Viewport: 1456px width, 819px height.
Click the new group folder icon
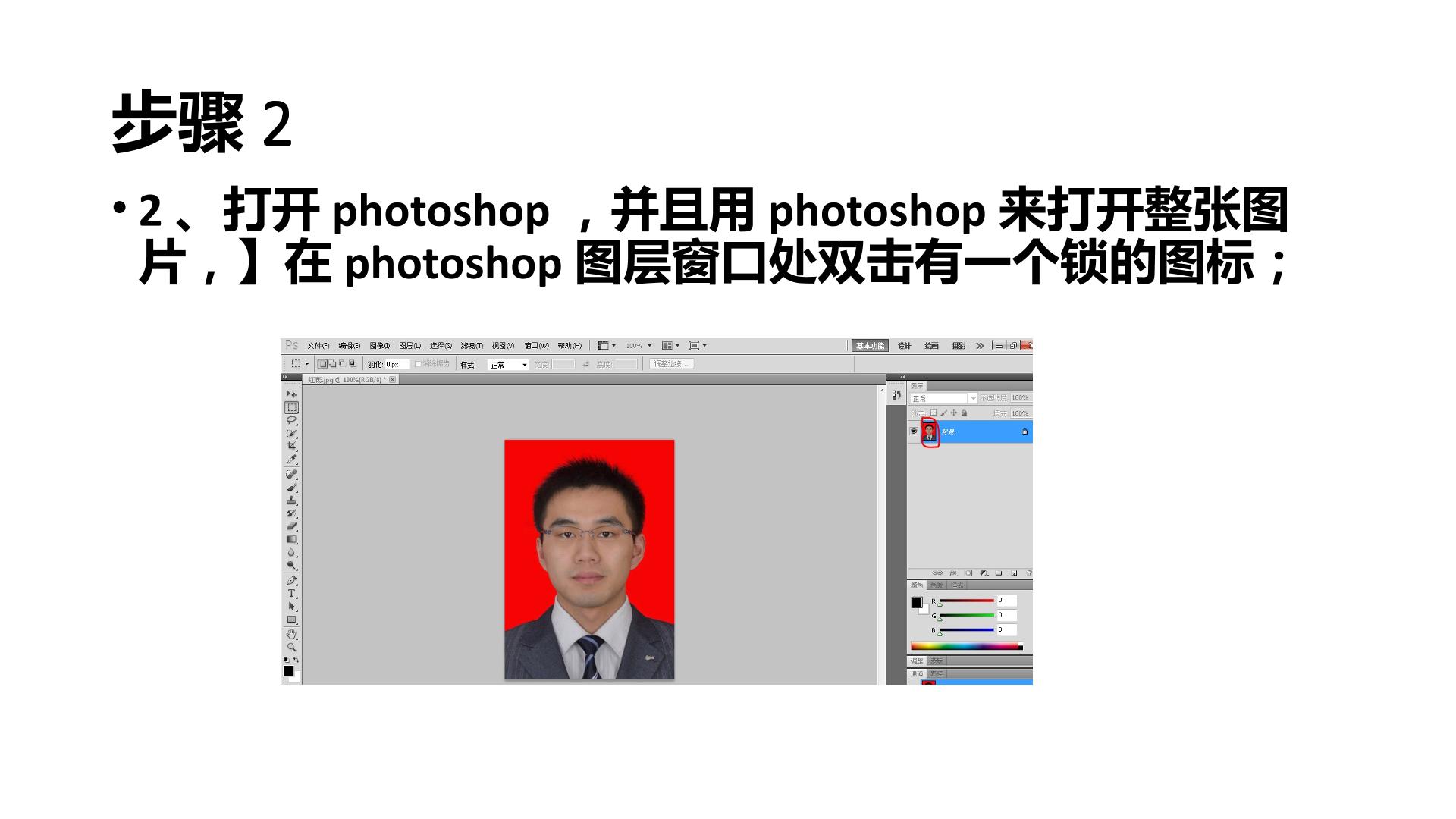(x=999, y=573)
